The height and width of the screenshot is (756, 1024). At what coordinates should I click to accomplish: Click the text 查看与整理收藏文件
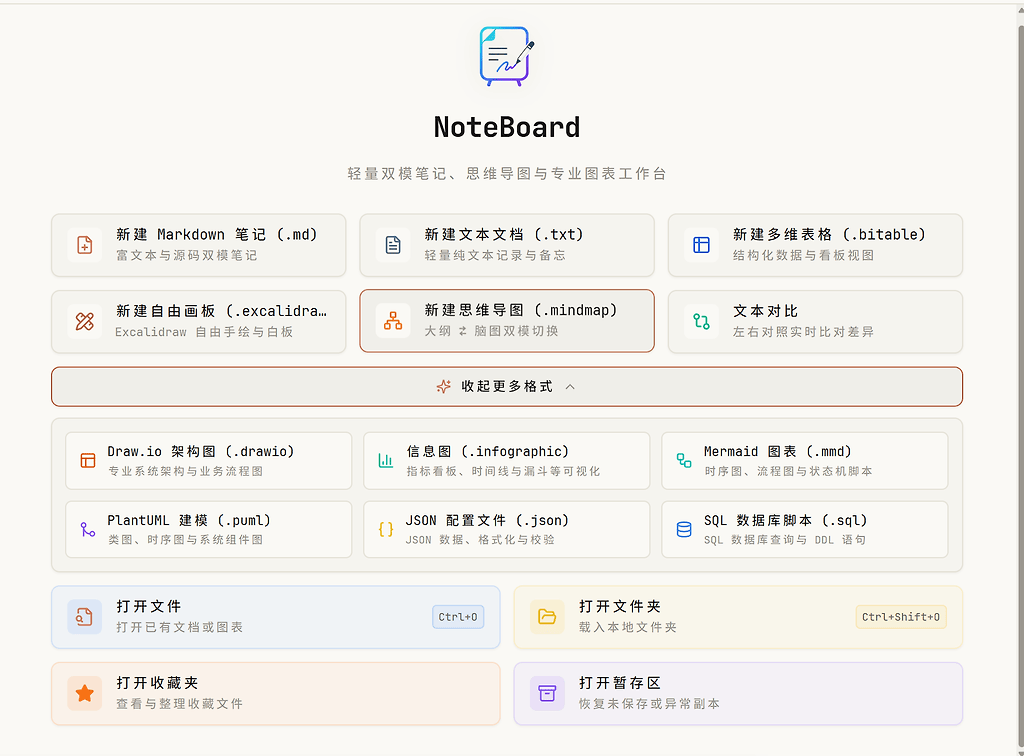[180, 704]
